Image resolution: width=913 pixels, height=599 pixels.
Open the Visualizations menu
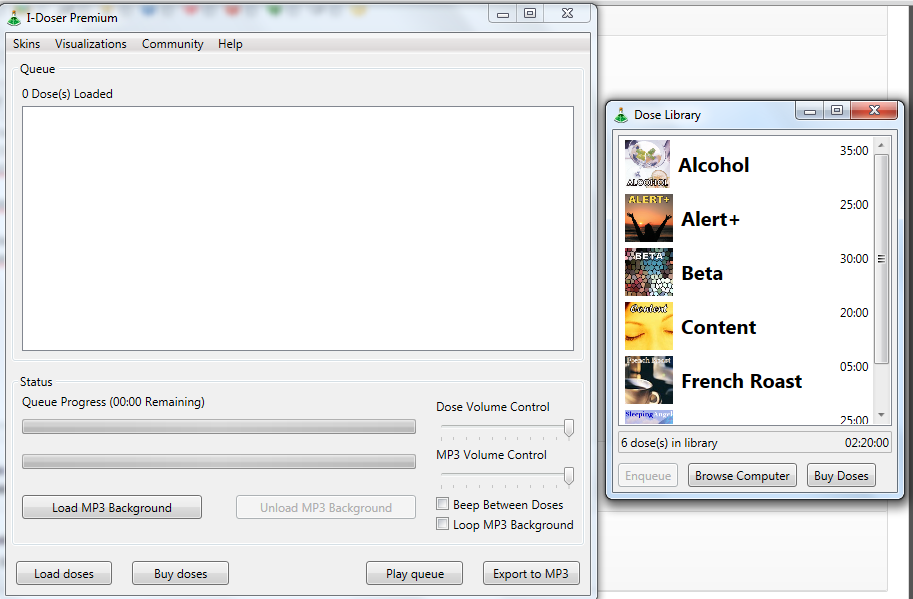[91, 44]
